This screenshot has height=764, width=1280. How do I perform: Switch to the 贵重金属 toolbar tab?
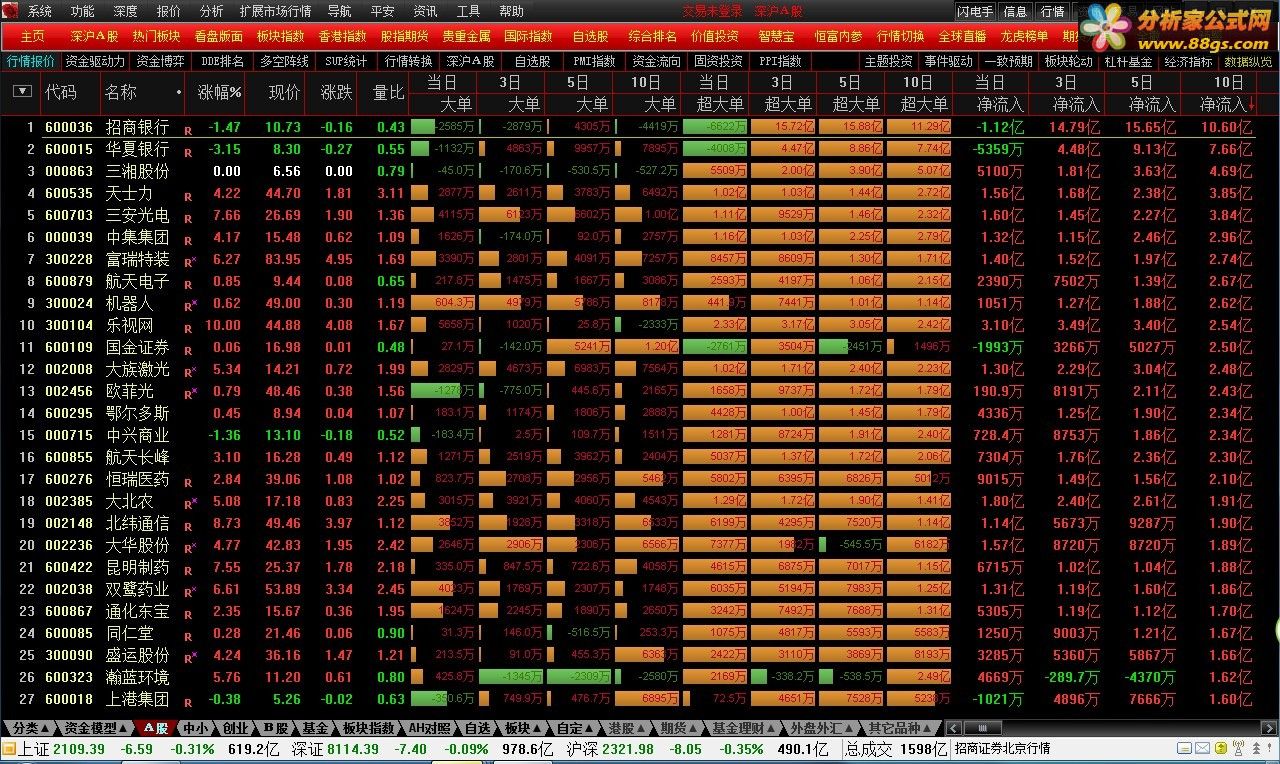point(466,36)
